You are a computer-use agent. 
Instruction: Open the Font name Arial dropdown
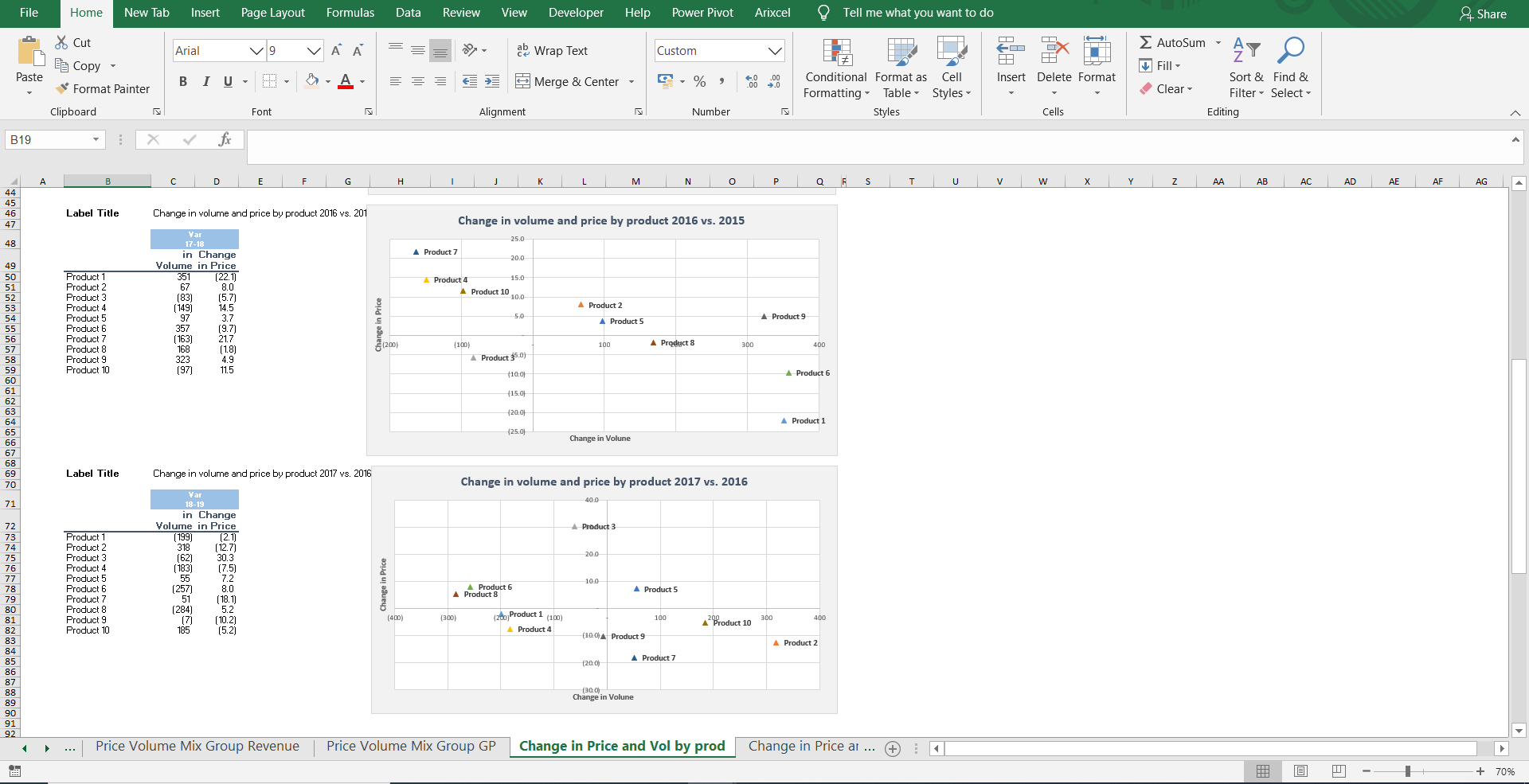256,51
